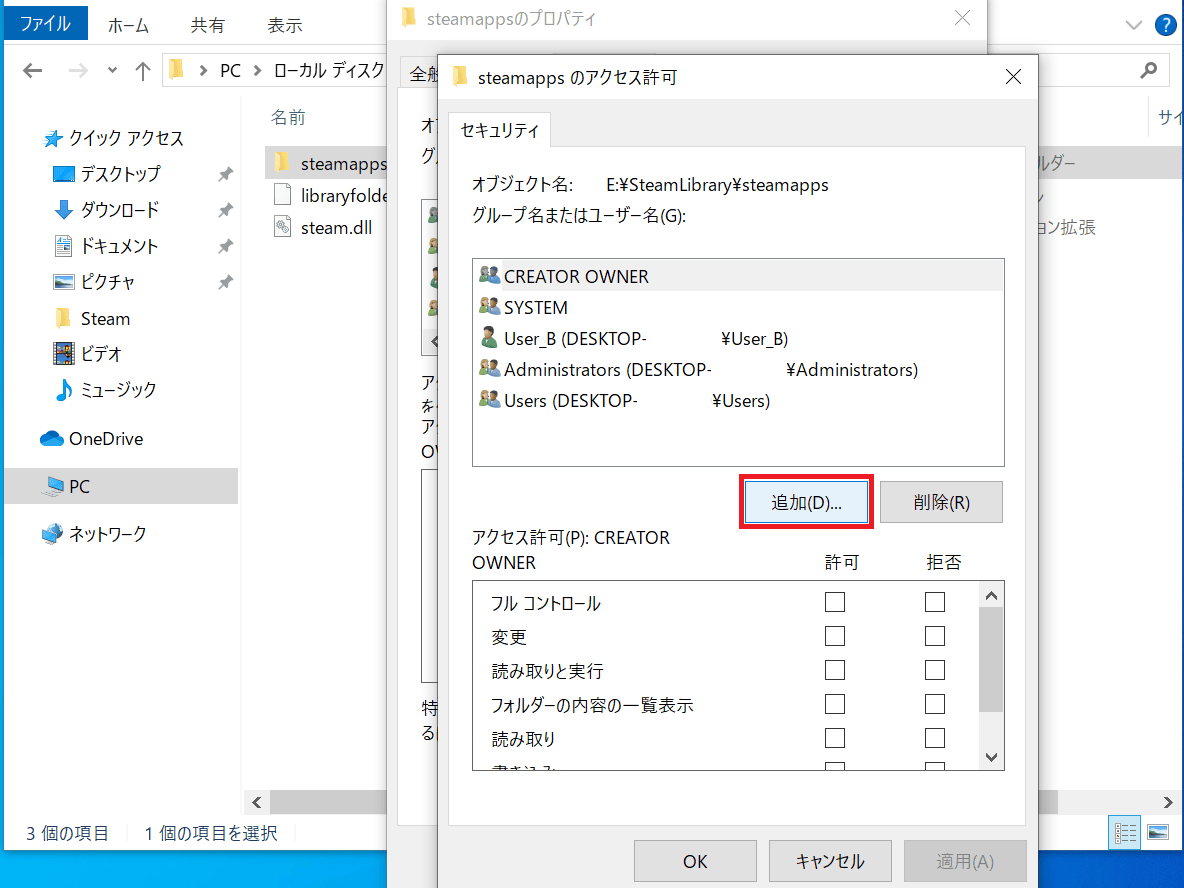Switch to large icons view icon
1184x888 pixels.
[x=1158, y=833]
